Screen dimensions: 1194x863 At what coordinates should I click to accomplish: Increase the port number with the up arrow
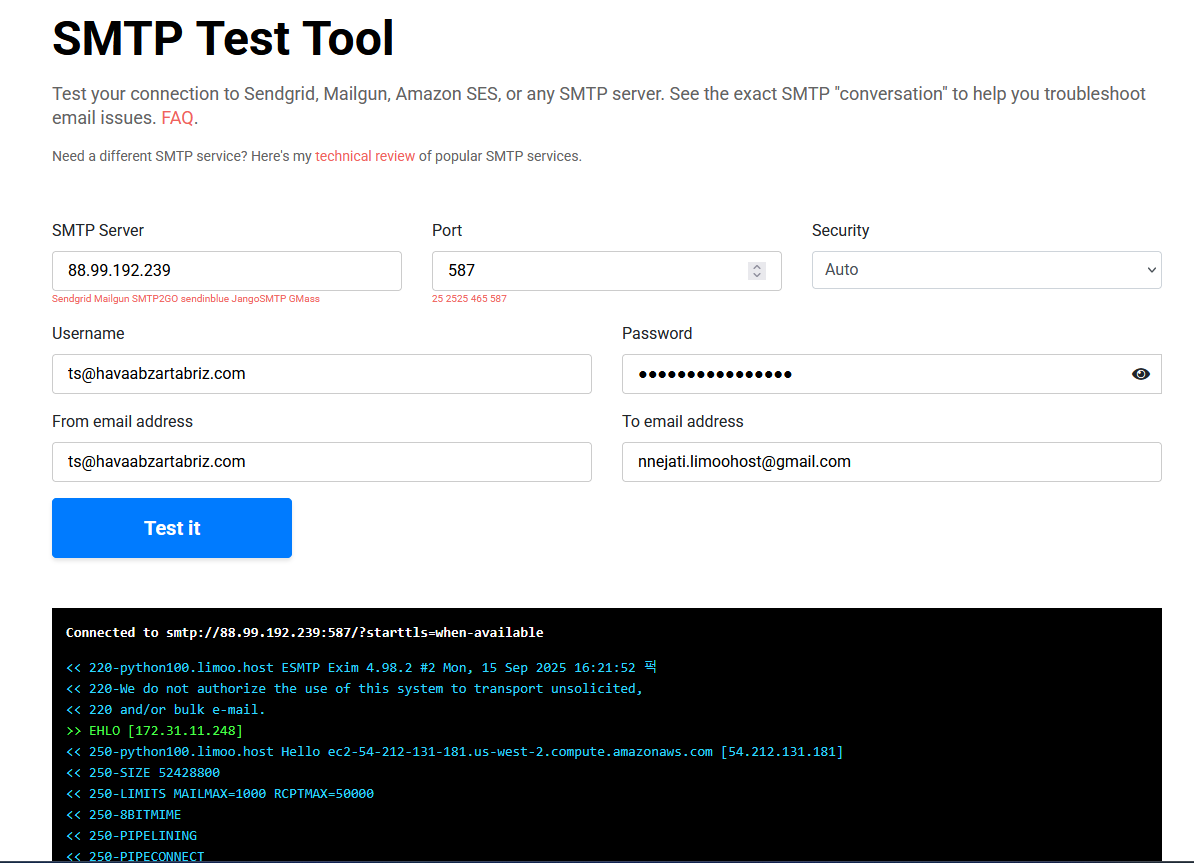point(756,266)
